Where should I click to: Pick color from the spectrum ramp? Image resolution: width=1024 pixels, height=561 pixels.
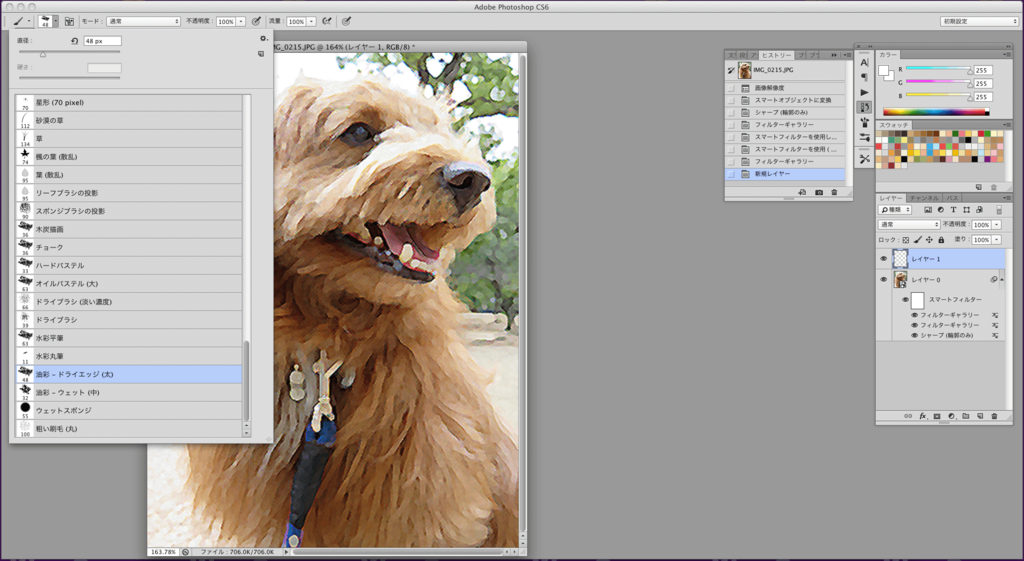935,112
